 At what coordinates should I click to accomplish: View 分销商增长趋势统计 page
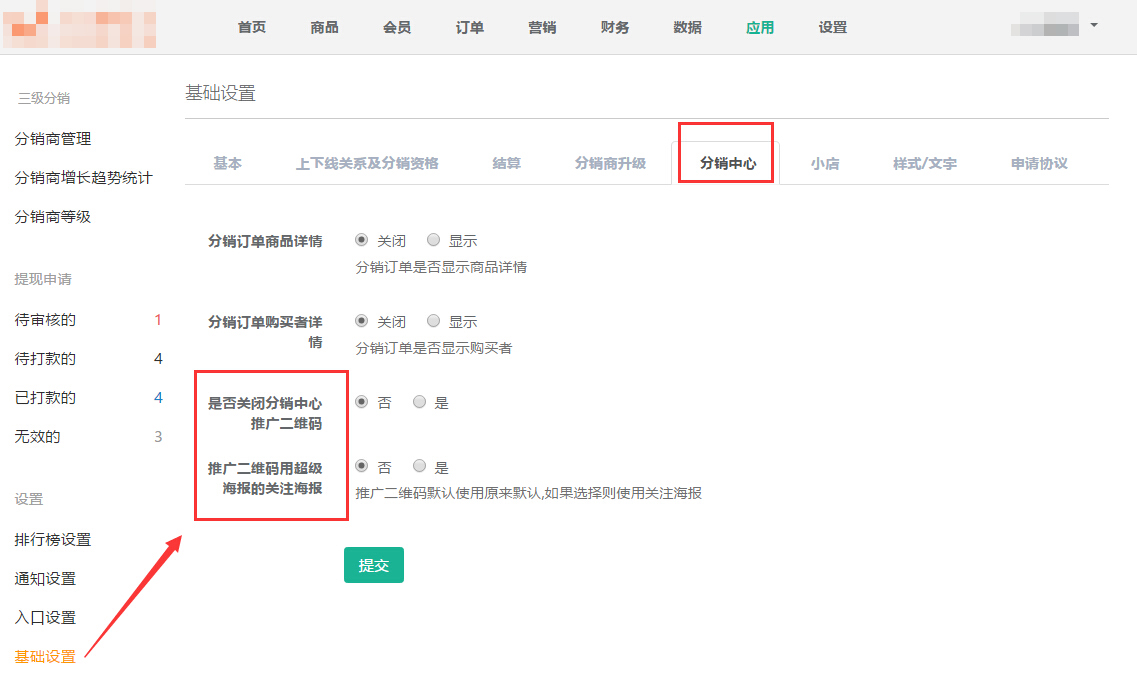click(83, 178)
